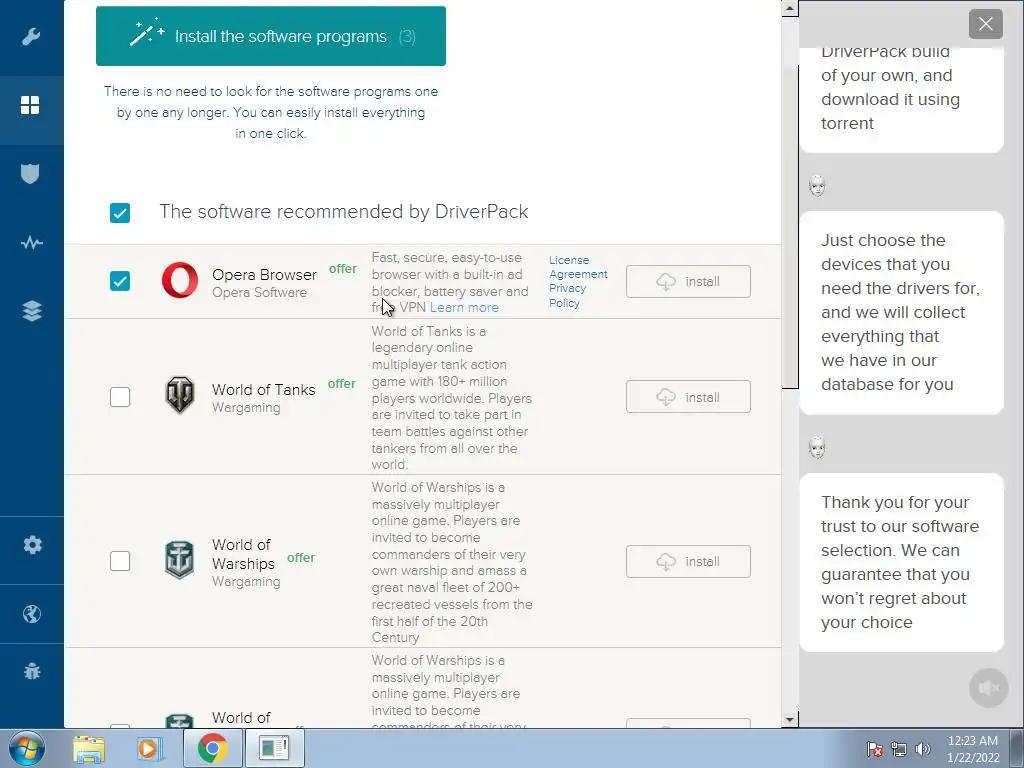Toggle 'The software recommended by DriverPack' checkbox

120,213
